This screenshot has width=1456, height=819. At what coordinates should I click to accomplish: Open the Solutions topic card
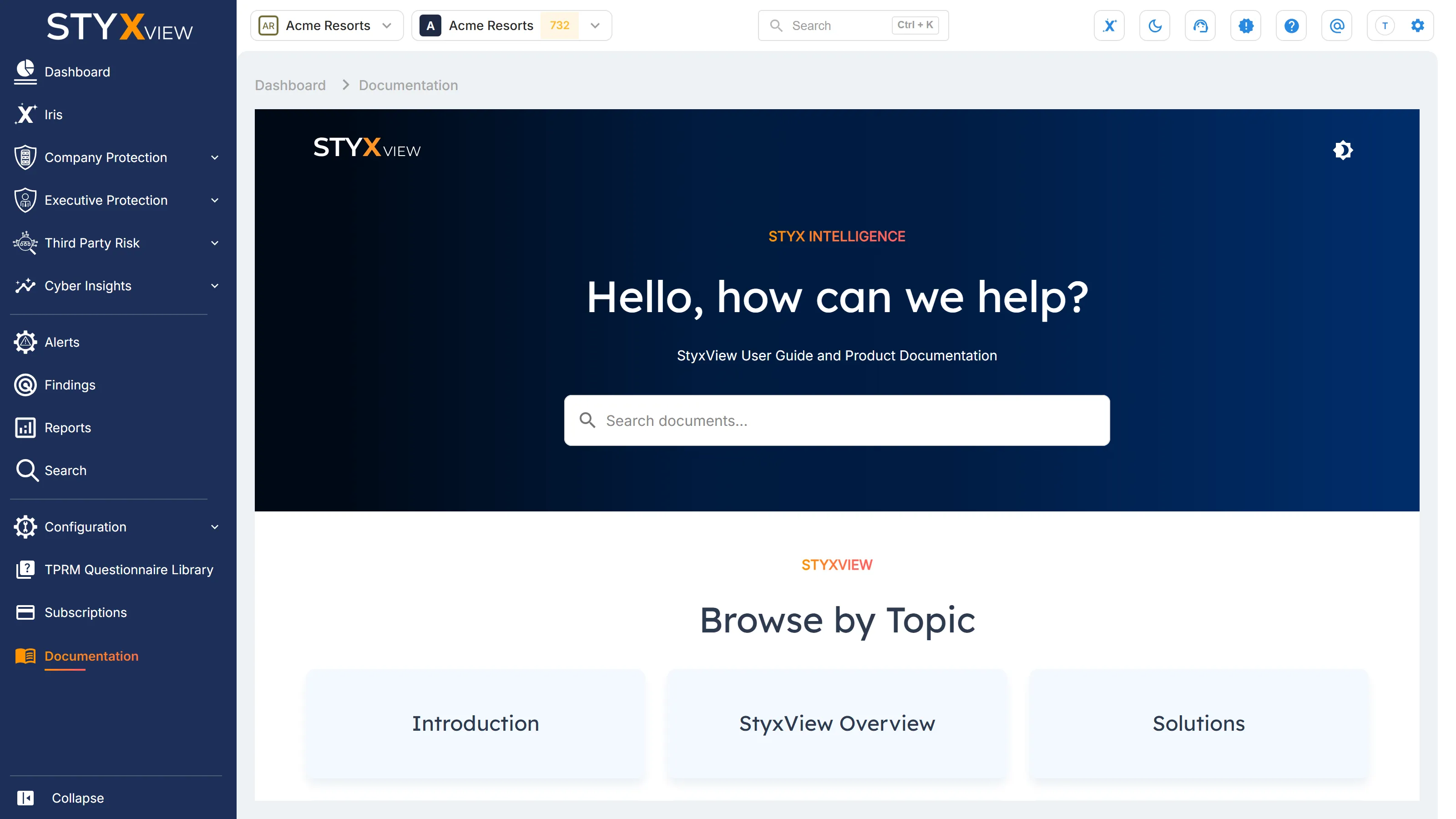(x=1199, y=723)
